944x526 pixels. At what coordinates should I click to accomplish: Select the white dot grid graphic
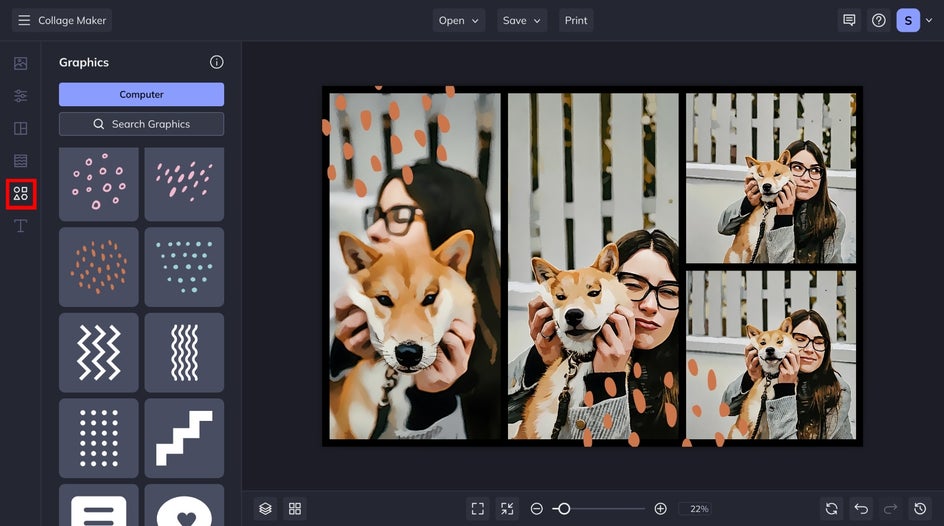coord(99,438)
